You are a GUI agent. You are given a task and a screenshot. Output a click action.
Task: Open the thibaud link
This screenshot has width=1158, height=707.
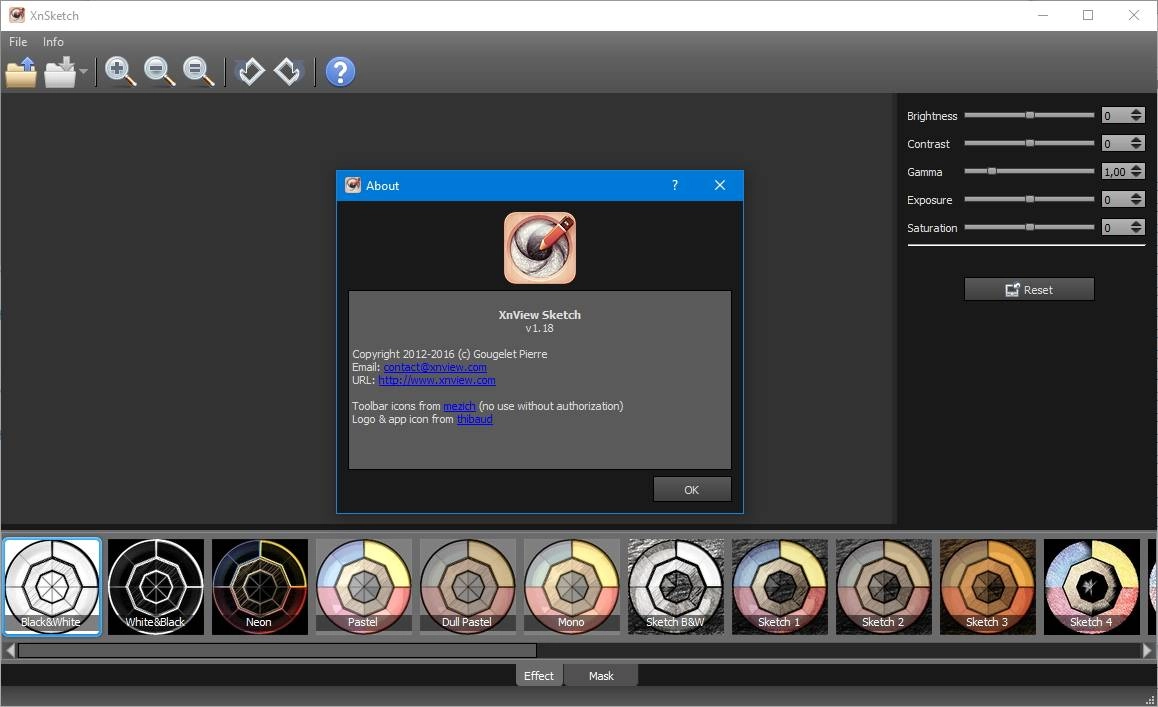475,420
